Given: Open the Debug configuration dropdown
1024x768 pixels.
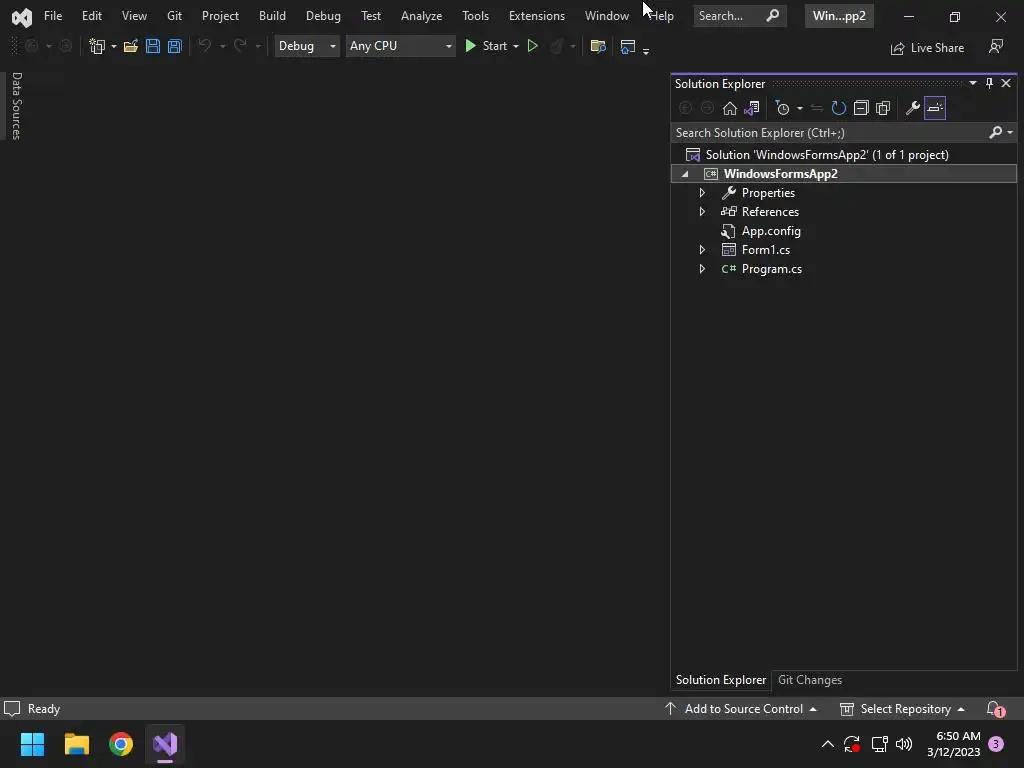Looking at the screenshot, I should pos(307,46).
